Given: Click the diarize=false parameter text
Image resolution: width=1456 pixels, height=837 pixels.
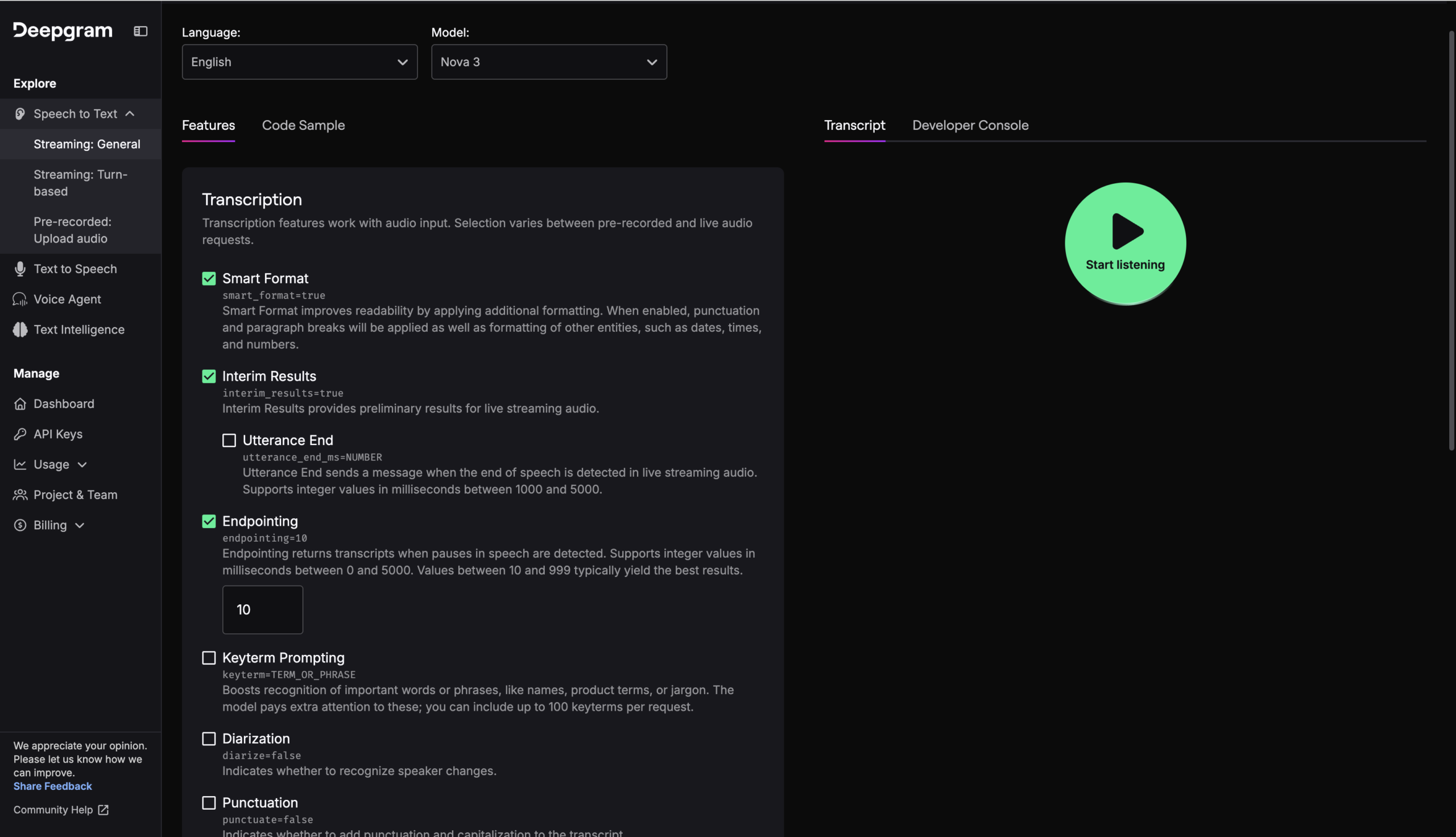Looking at the screenshot, I should (x=262, y=756).
